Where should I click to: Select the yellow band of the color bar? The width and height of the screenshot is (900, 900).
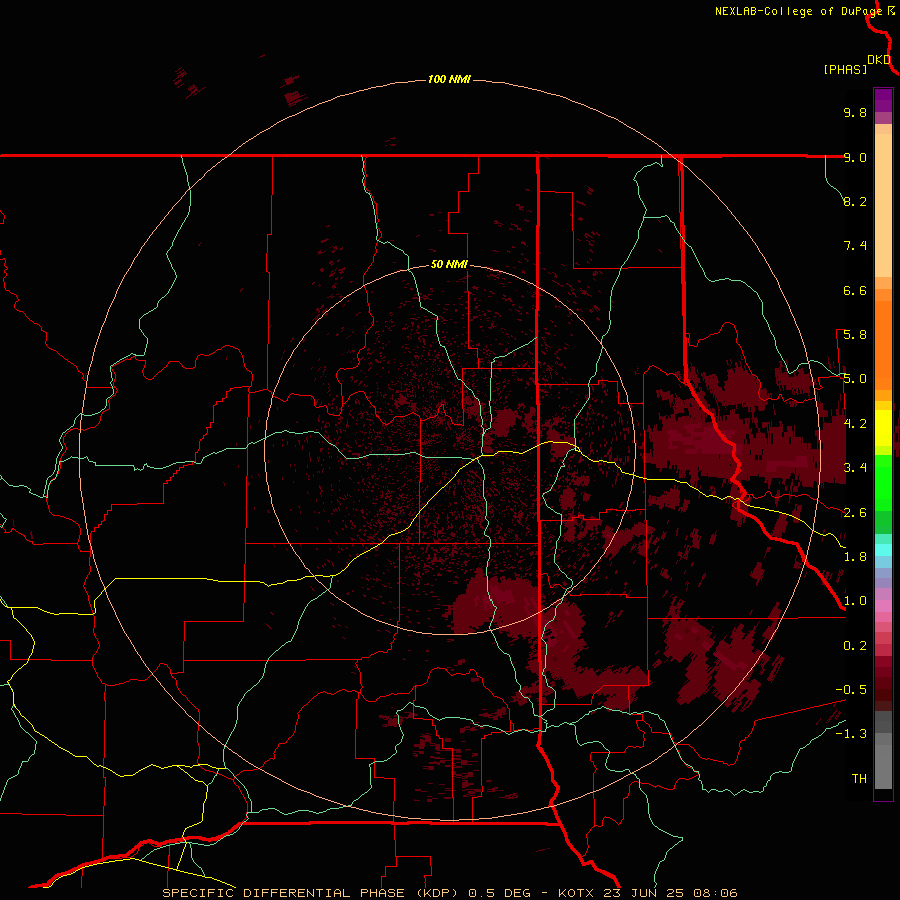883,428
